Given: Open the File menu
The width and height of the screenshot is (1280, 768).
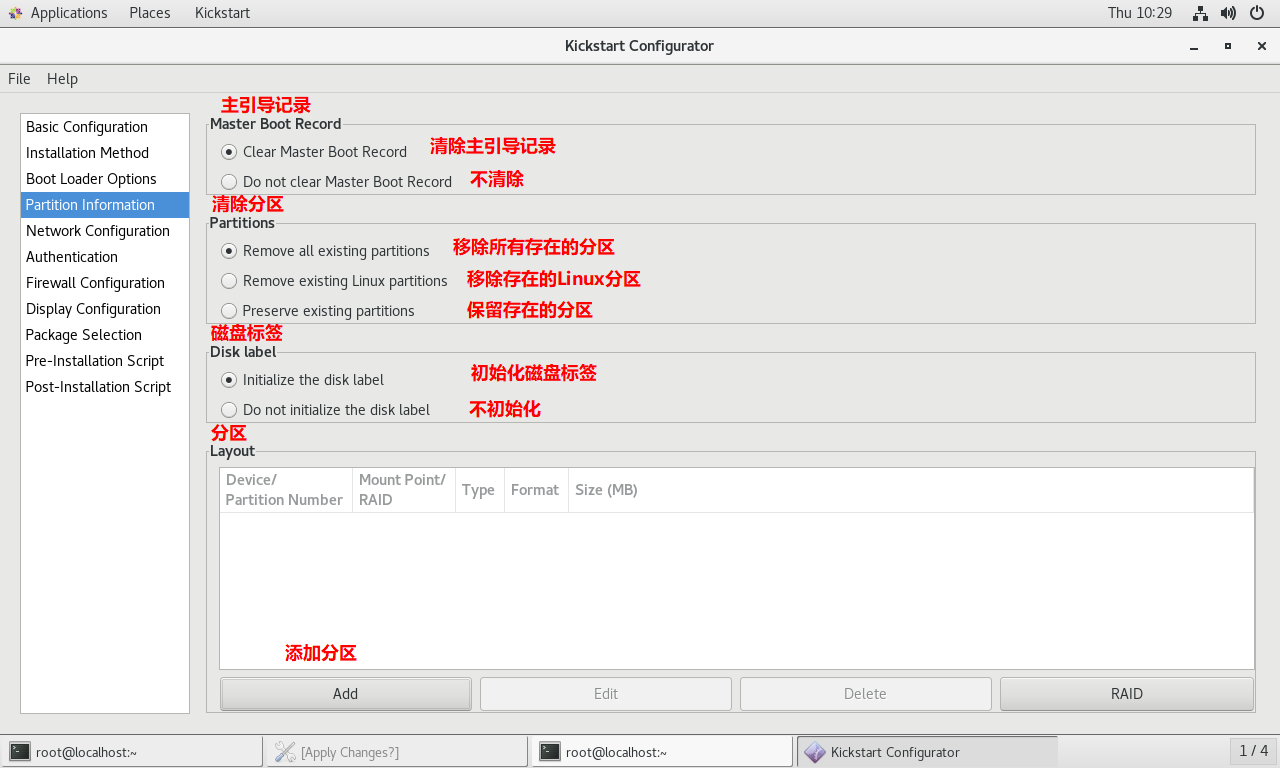Looking at the screenshot, I should (19, 79).
